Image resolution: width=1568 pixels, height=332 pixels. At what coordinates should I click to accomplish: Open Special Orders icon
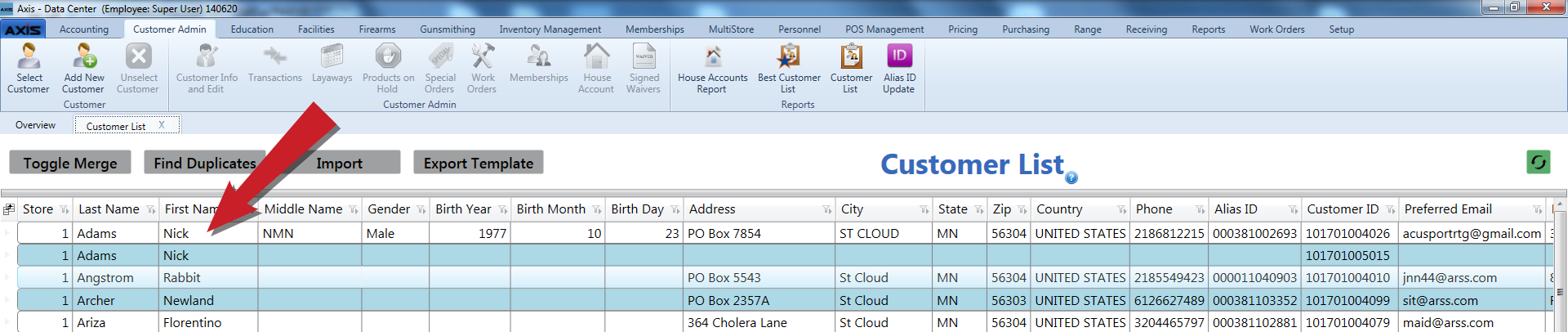click(439, 68)
